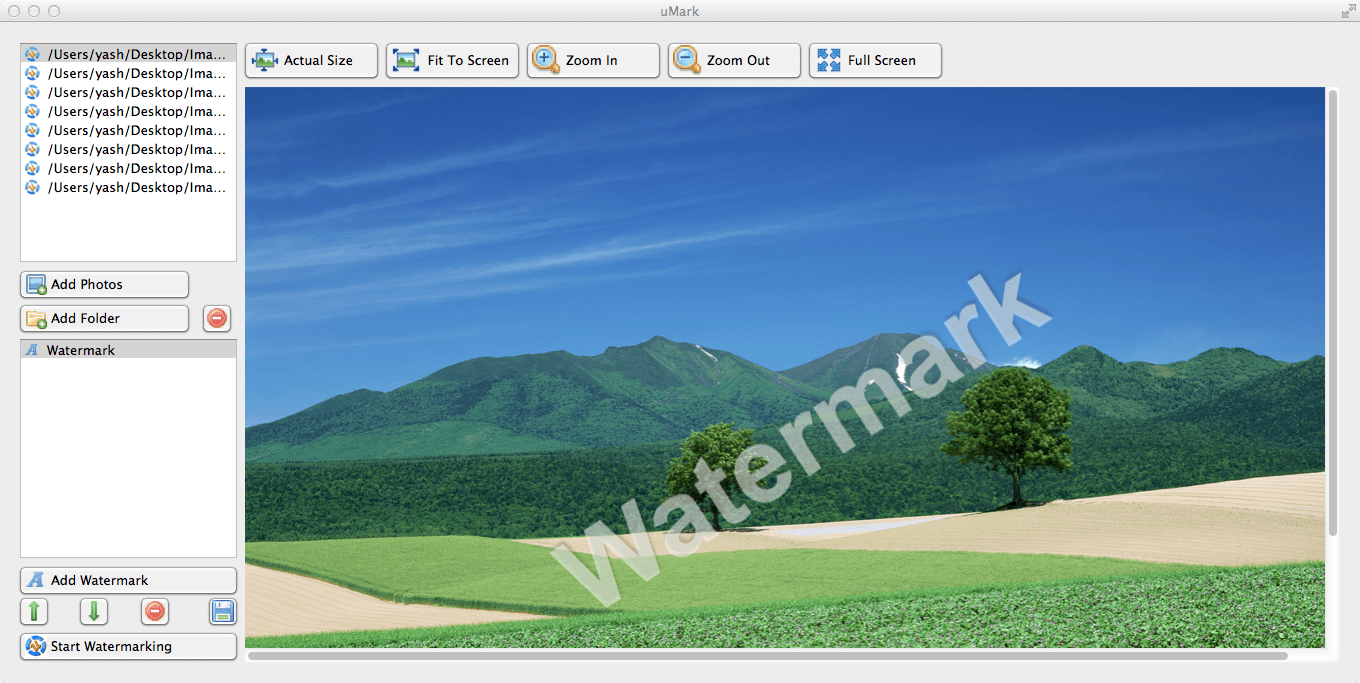Move watermark down with green down arrow
Screen dimensions: 1360x683
click(x=94, y=611)
